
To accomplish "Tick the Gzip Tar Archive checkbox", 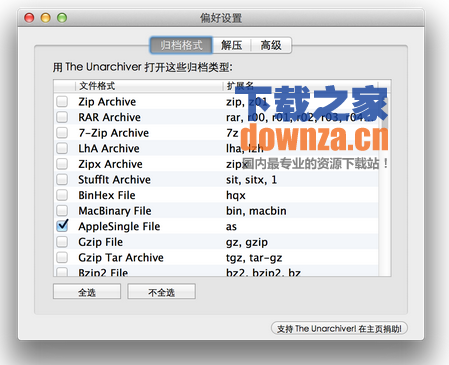I will tap(62, 257).
